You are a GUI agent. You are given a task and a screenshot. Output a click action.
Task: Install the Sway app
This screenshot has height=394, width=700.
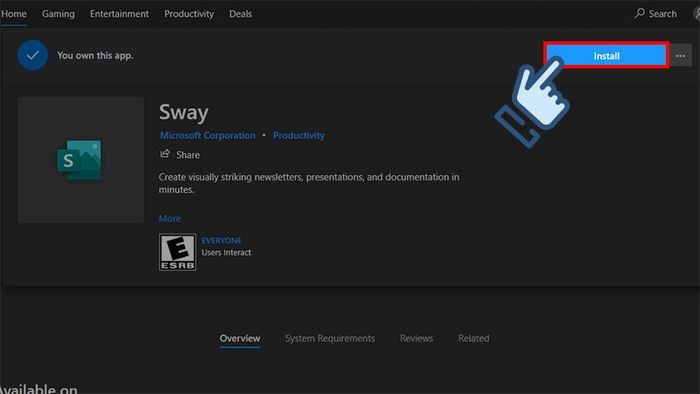(606, 56)
